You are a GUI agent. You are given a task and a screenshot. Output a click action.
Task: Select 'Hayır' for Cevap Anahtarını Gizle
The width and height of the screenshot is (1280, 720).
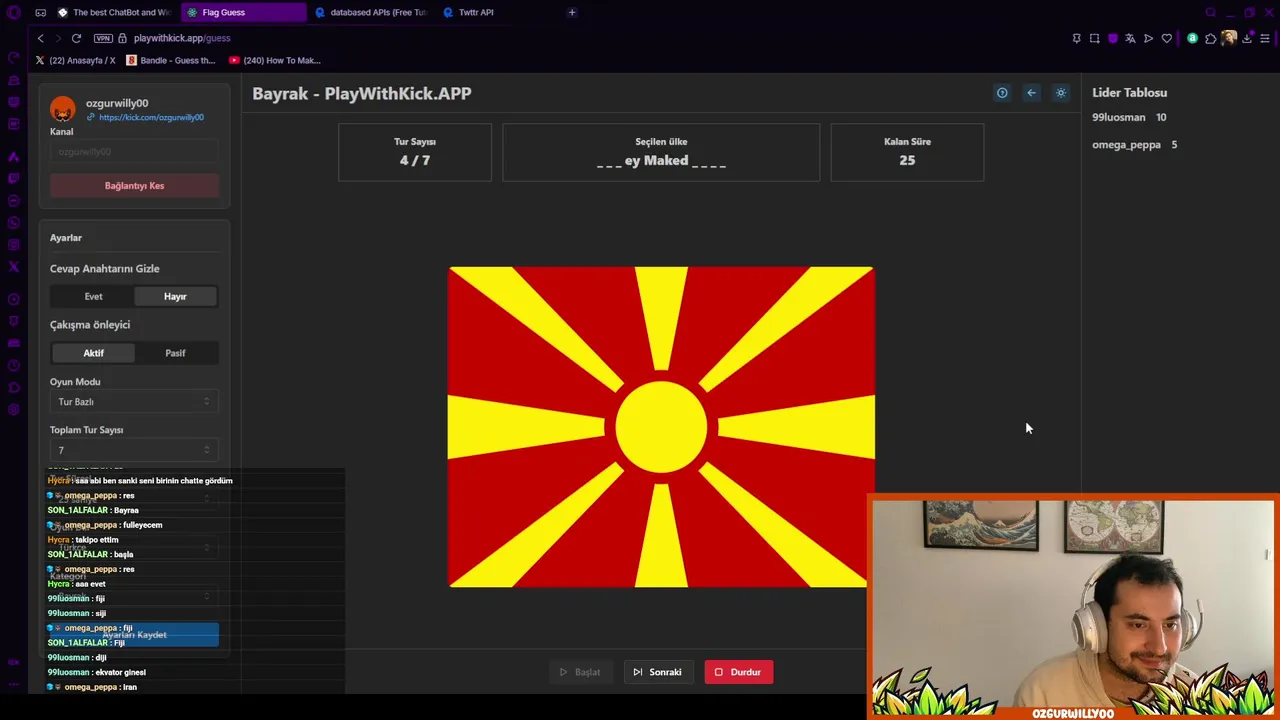click(175, 296)
